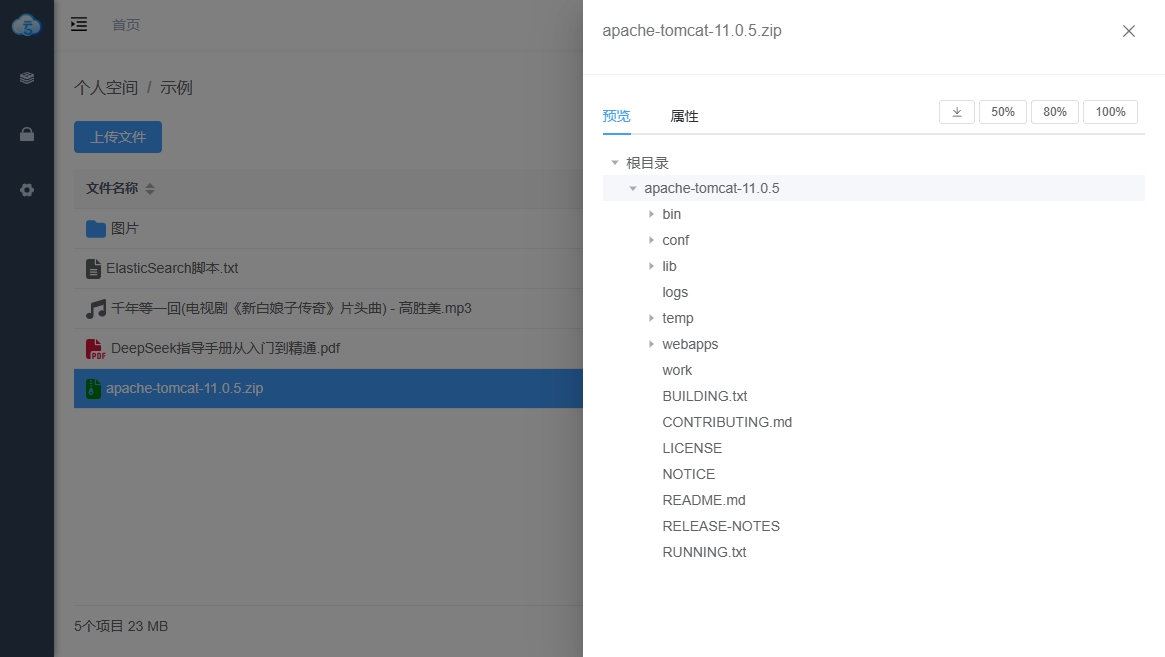The width and height of the screenshot is (1165, 657).
Task: Click the apache-tomcat-11.0.5.zip panel title
Action: point(692,30)
